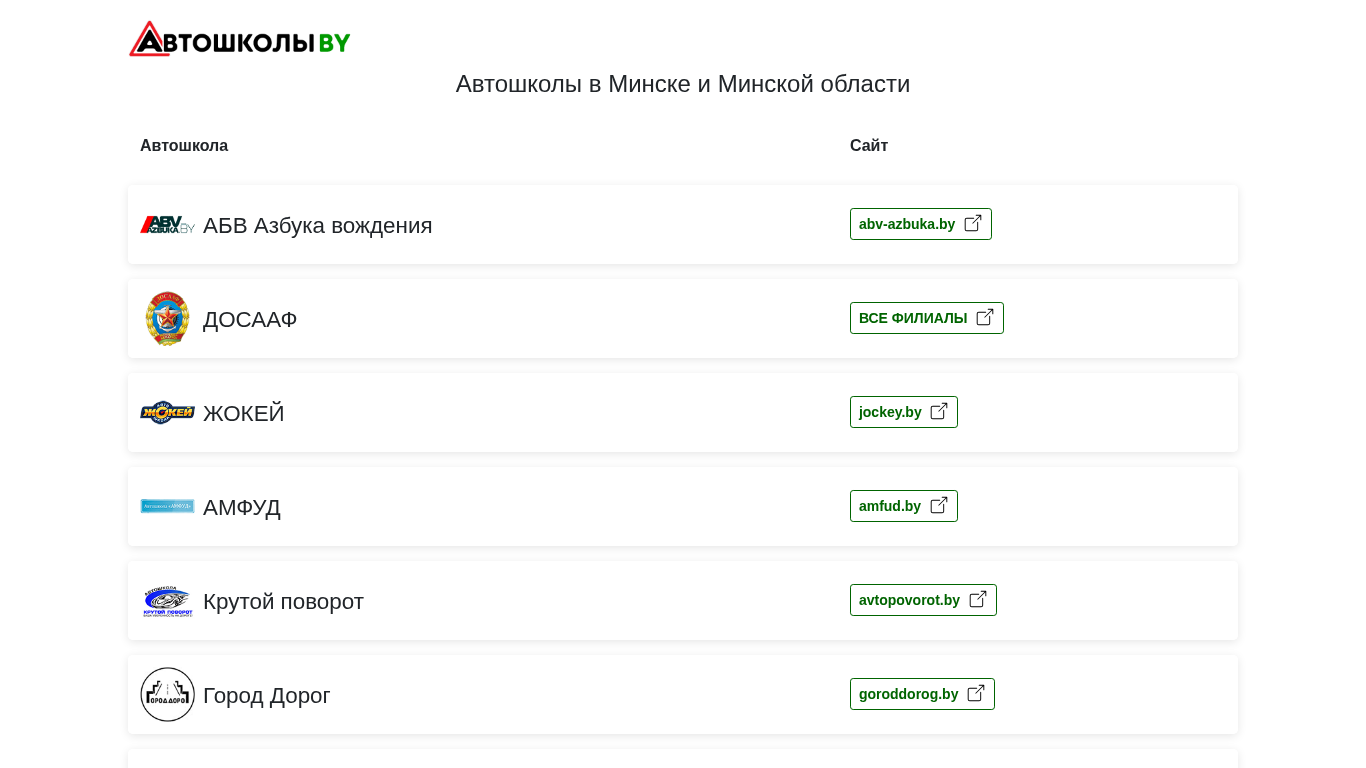Visit the jockey.by website
This screenshot has height=768, width=1366.
pos(890,412)
